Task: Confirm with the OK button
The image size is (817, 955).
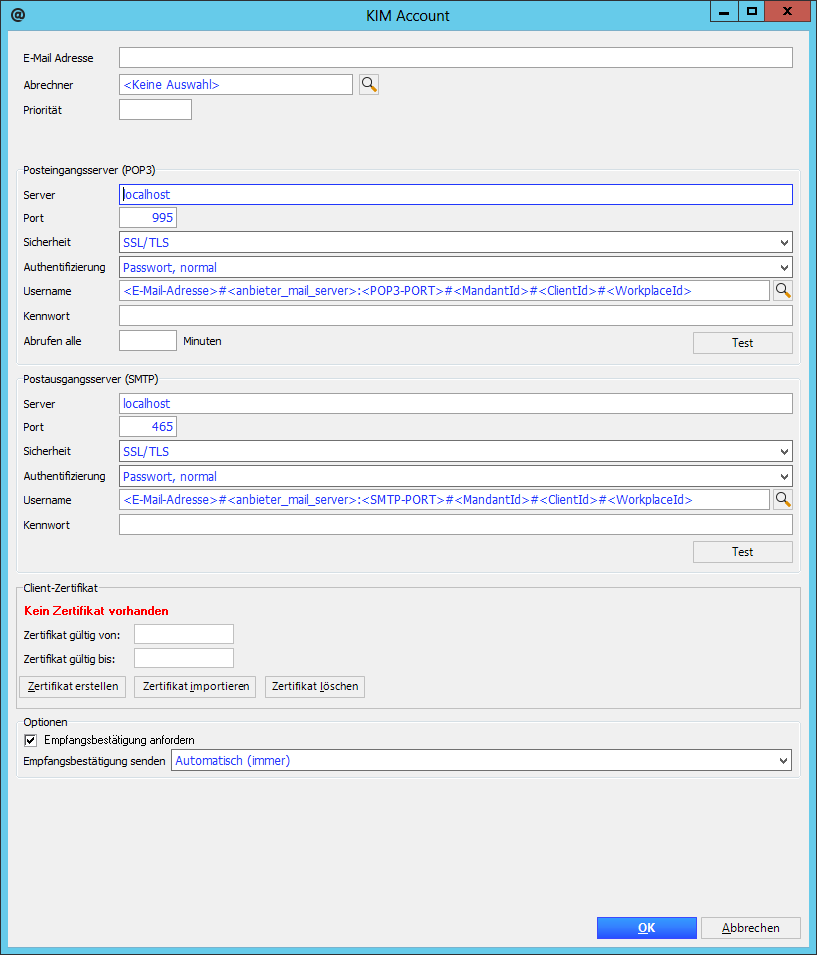Action: [646, 928]
